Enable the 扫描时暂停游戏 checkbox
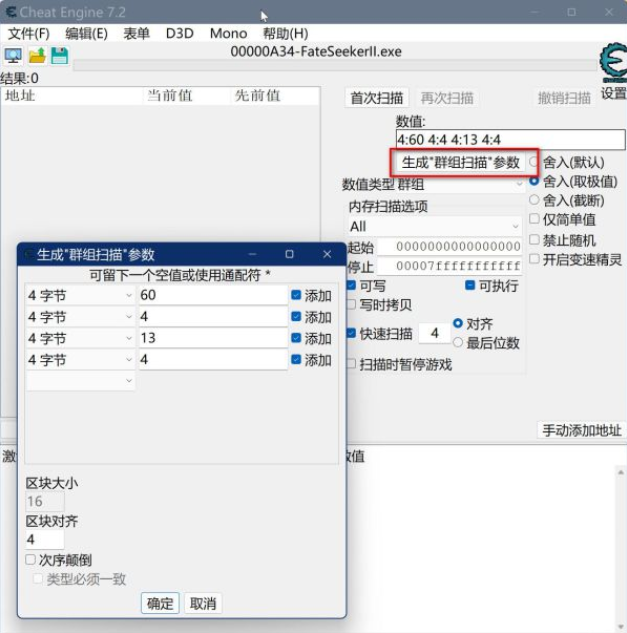The image size is (627, 633). pyautogui.click(x=351, y=364)
